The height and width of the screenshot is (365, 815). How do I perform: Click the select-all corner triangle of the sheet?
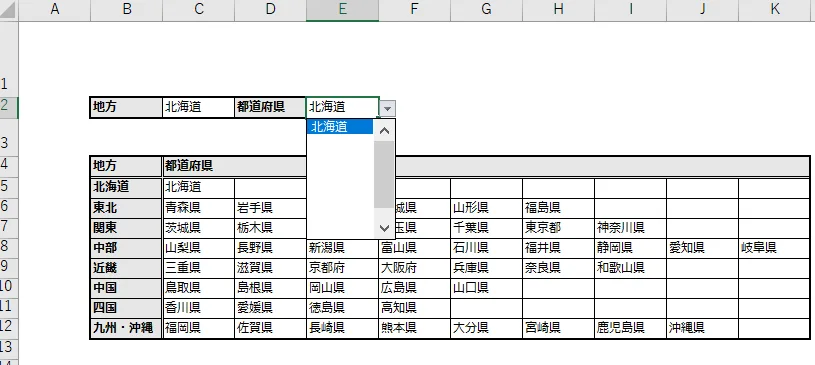pyautogui.click(x=9, y=10)
